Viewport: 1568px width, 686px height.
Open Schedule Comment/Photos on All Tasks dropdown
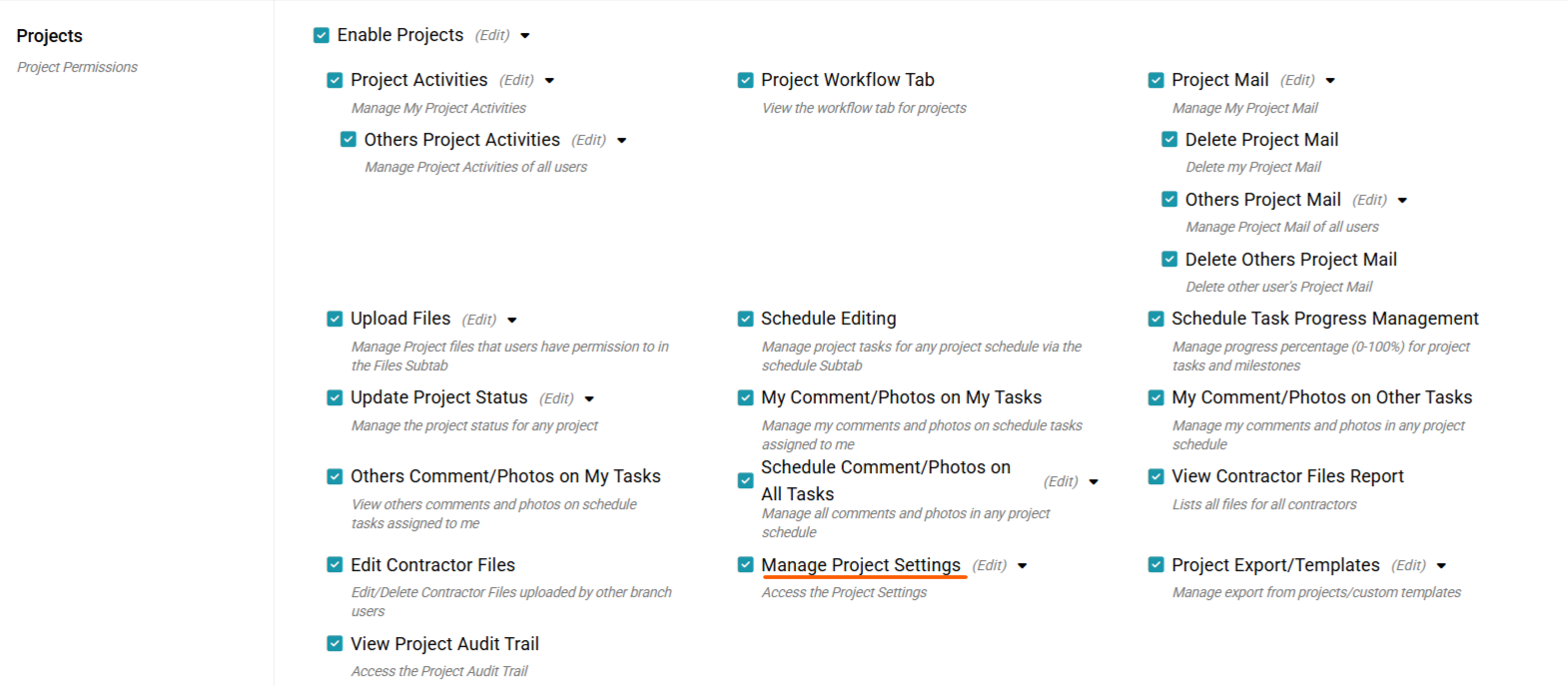pyautogui.click(x=1094, y=482)
